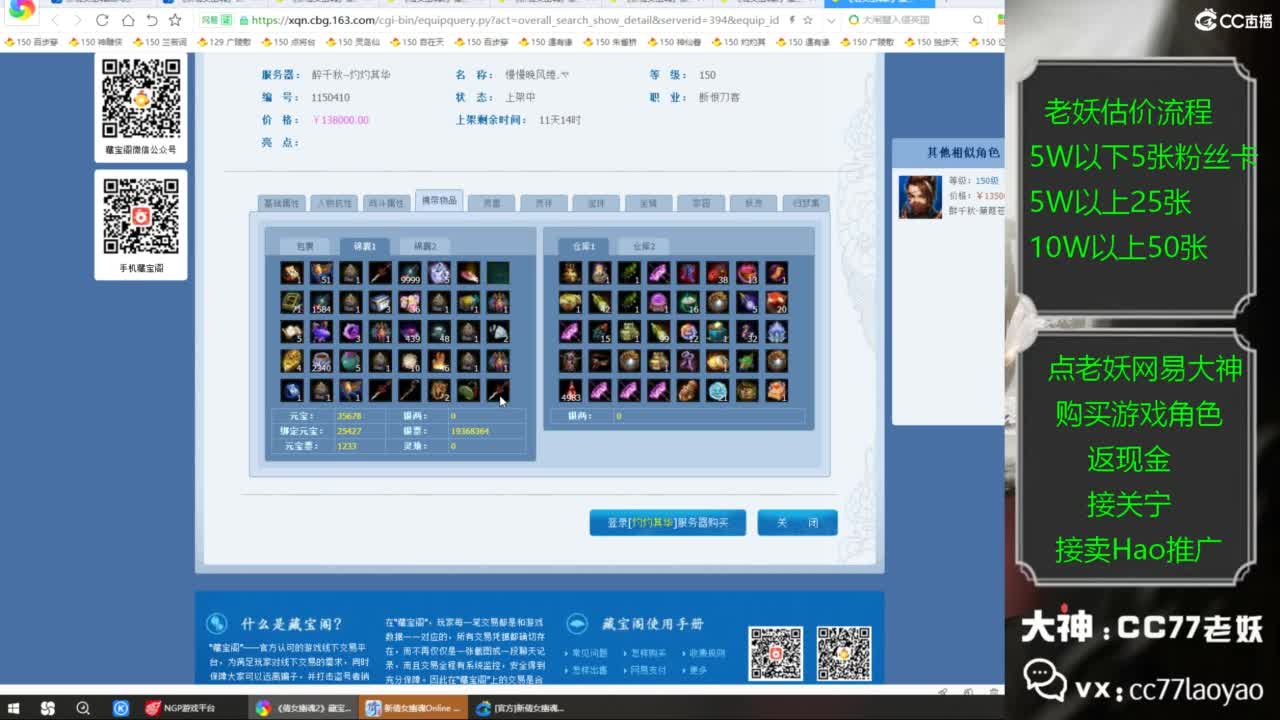Click the 关闭 button
Screen dimensions: 1280x720
pos(797,523)
